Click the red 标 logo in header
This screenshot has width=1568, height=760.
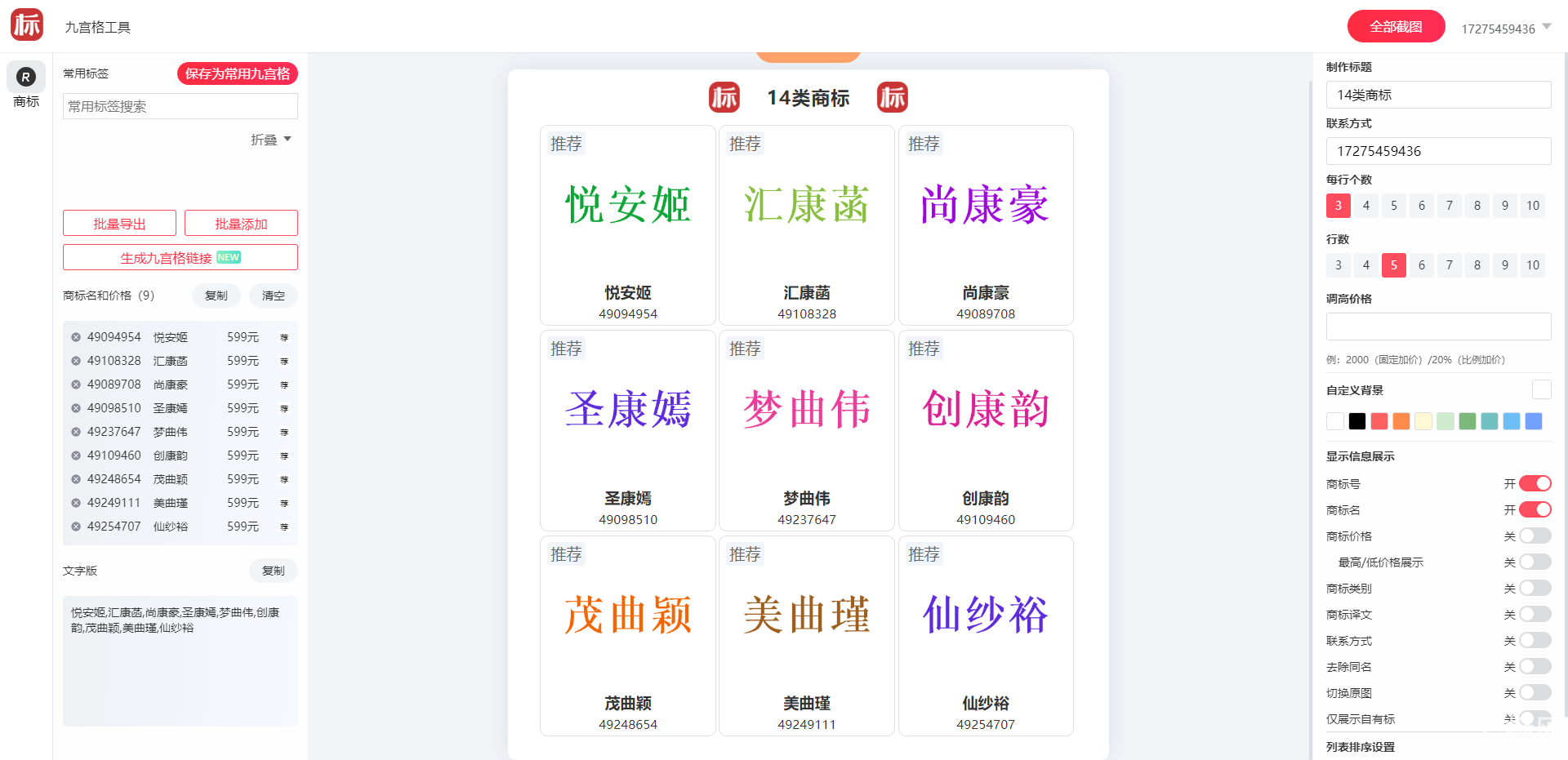click(27, 24)
